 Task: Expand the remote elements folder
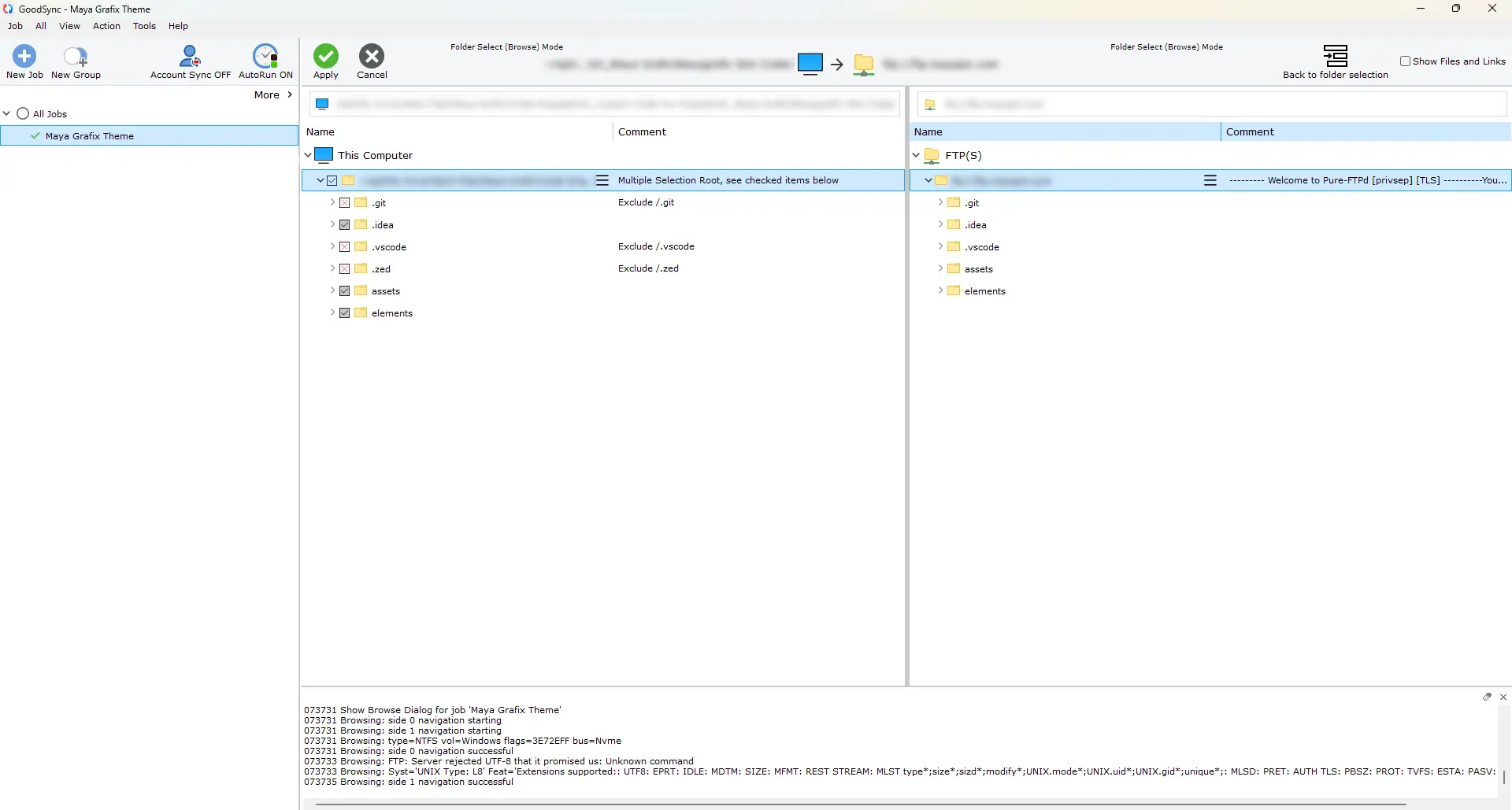point(940,290)
